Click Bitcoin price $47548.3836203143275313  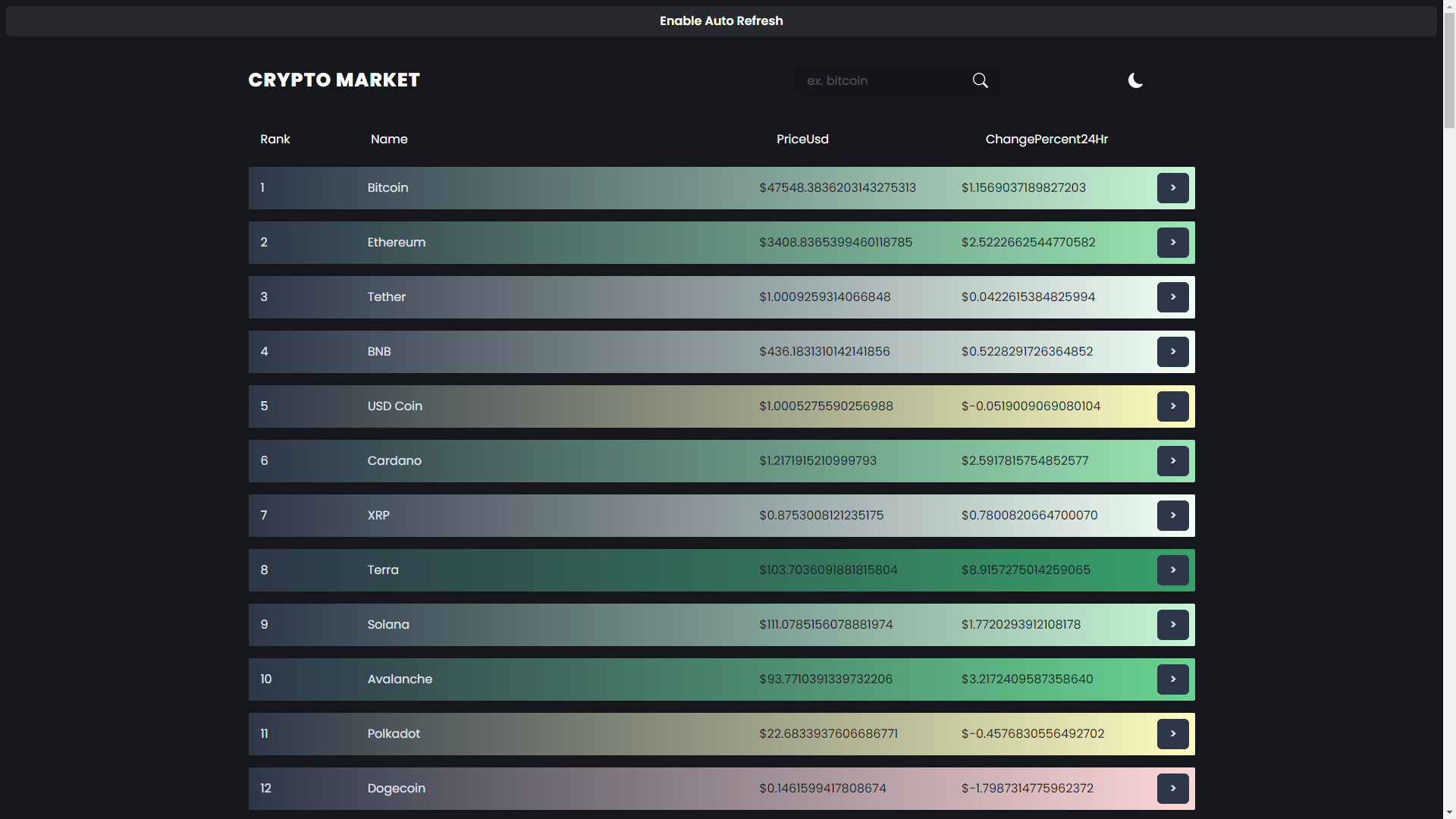pyautogui.click(x=837, y=188)
